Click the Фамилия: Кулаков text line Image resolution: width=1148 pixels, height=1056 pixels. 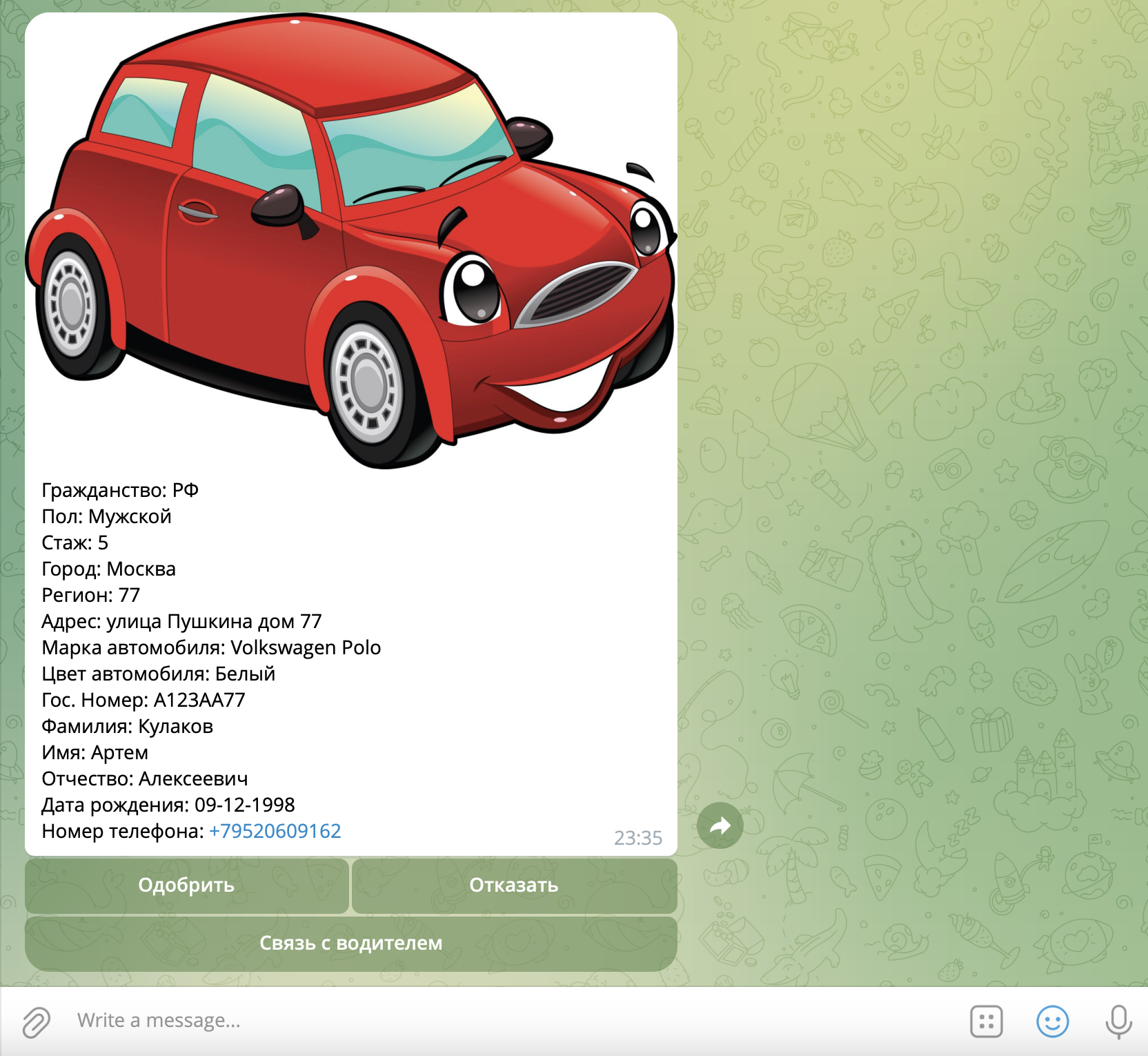click(x=128, y=726)
